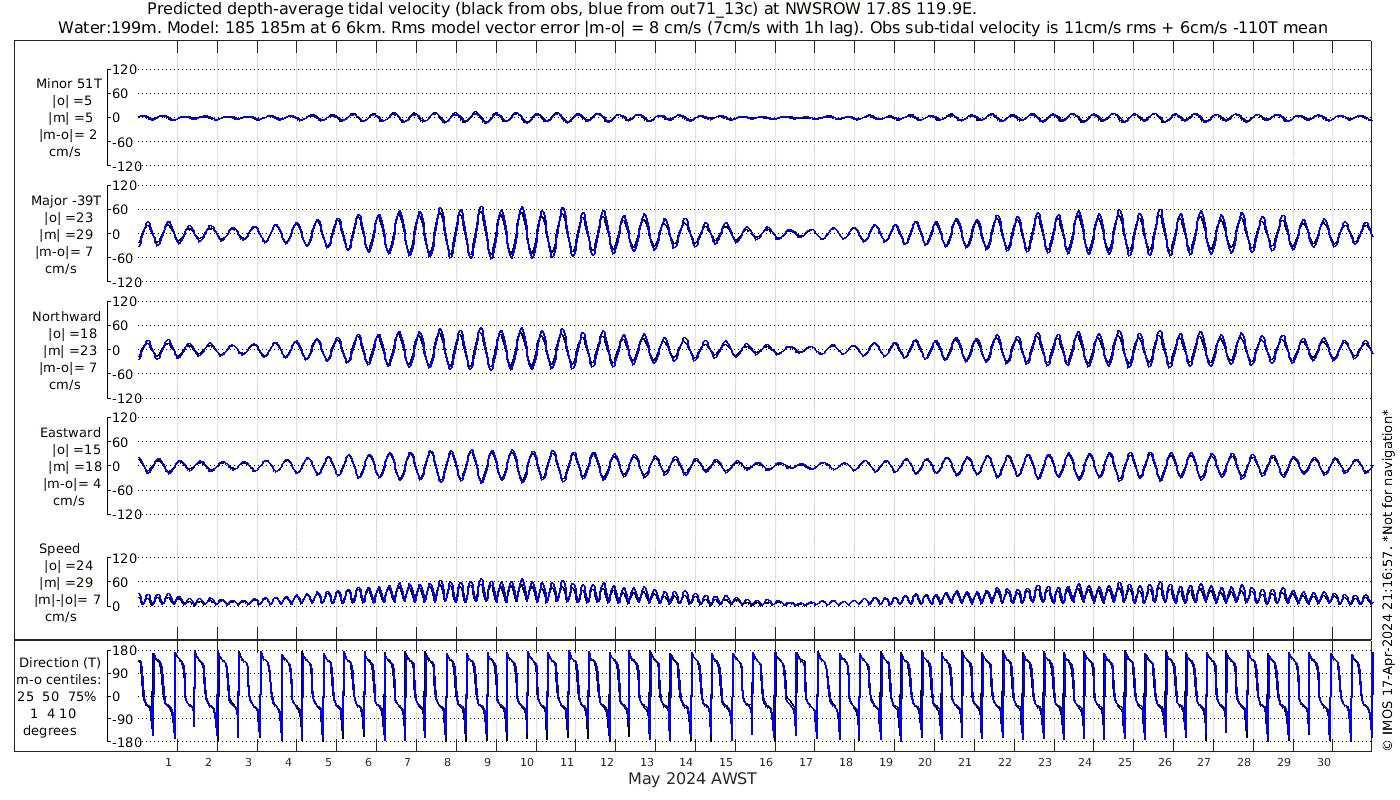Select the subtitle line starting "Water:199m. Model"
The width and height of the screenshot is (1400, 800).
[693, 27]
